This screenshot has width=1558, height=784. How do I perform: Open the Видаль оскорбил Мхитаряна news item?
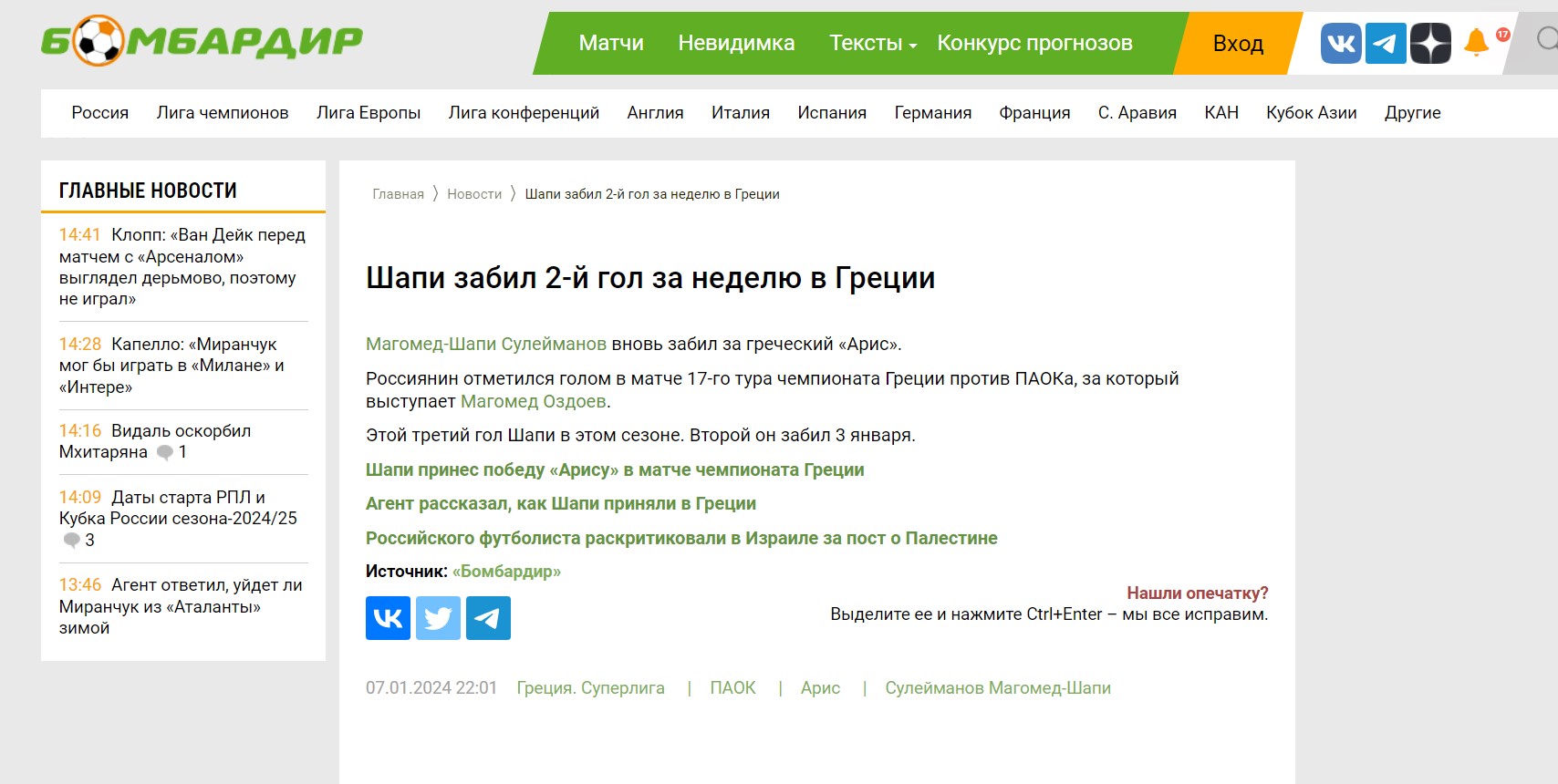point(153,441)
